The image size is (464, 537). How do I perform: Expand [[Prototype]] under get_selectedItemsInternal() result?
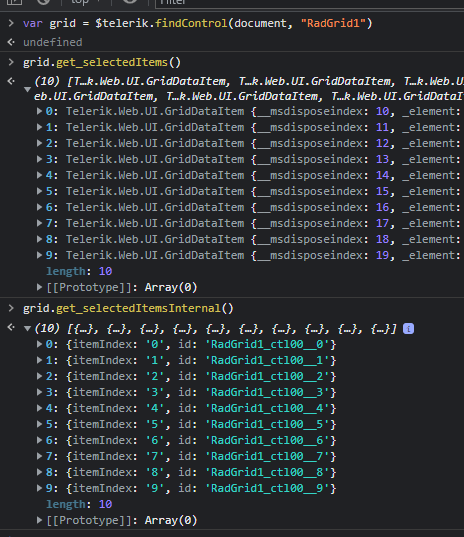[39, 520]
